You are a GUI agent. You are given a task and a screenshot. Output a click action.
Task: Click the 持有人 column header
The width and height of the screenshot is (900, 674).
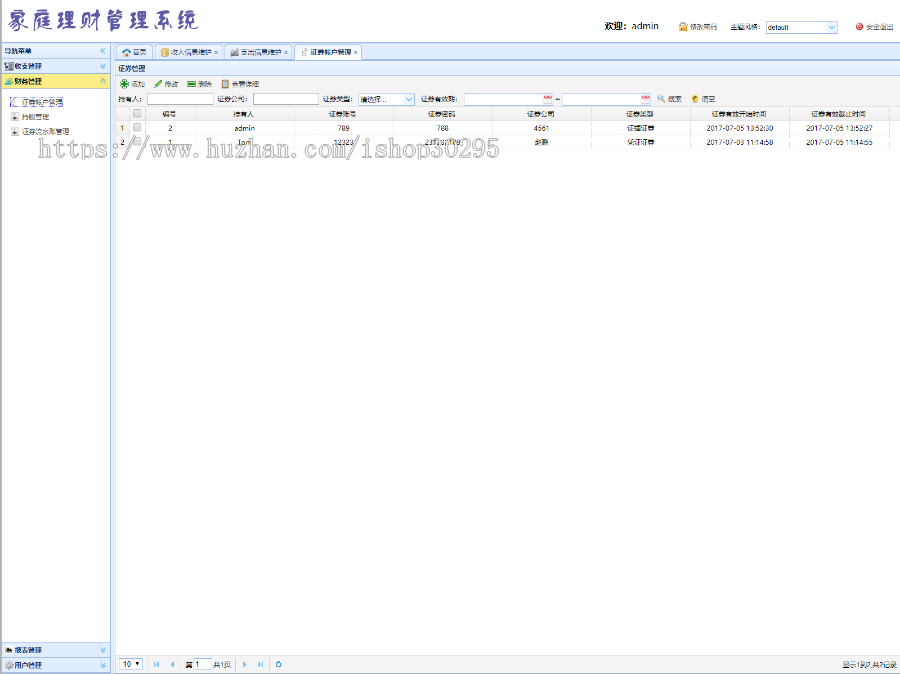(244, 114)
